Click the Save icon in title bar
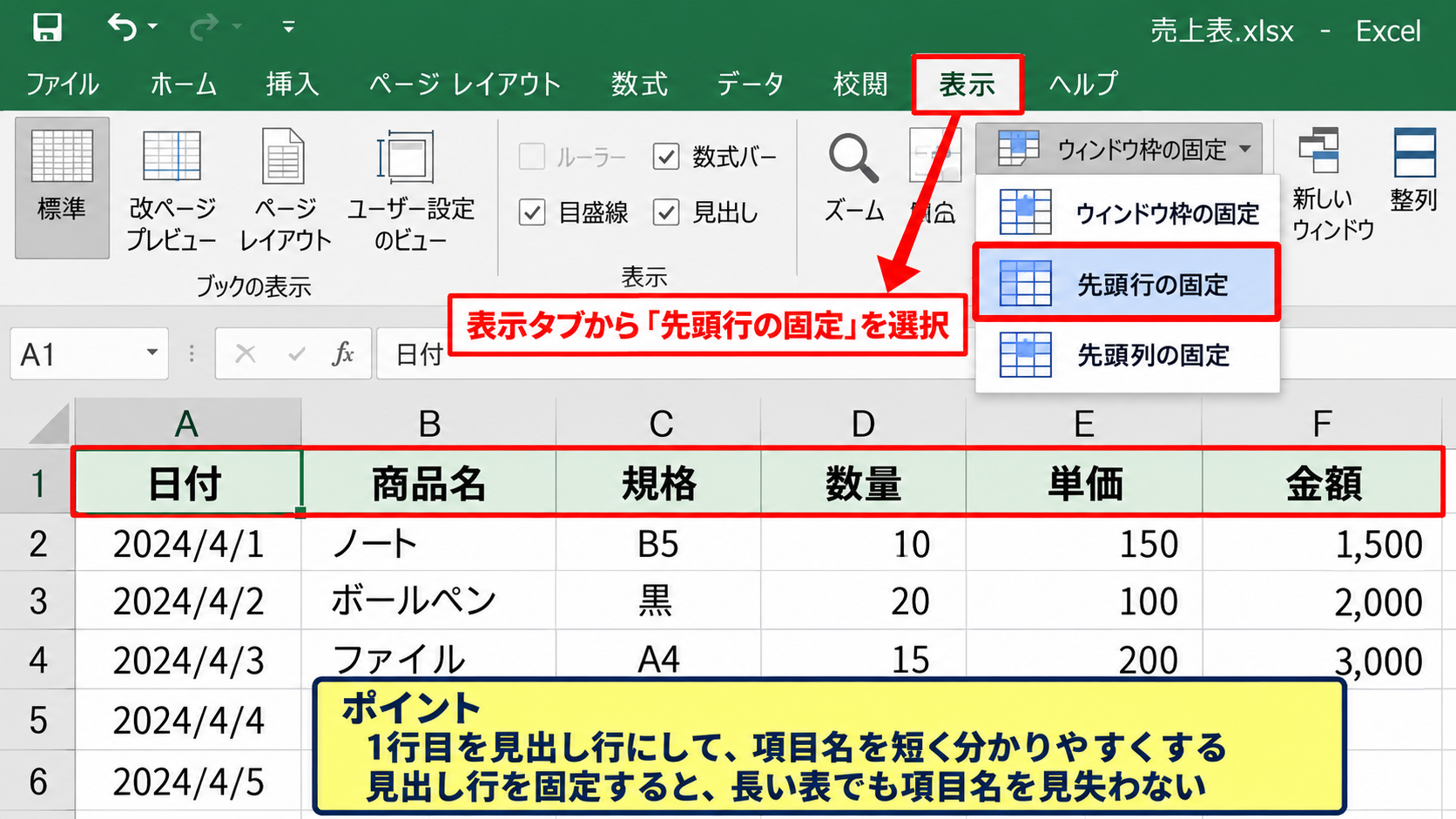1456x819 pixels. (47, 27)
